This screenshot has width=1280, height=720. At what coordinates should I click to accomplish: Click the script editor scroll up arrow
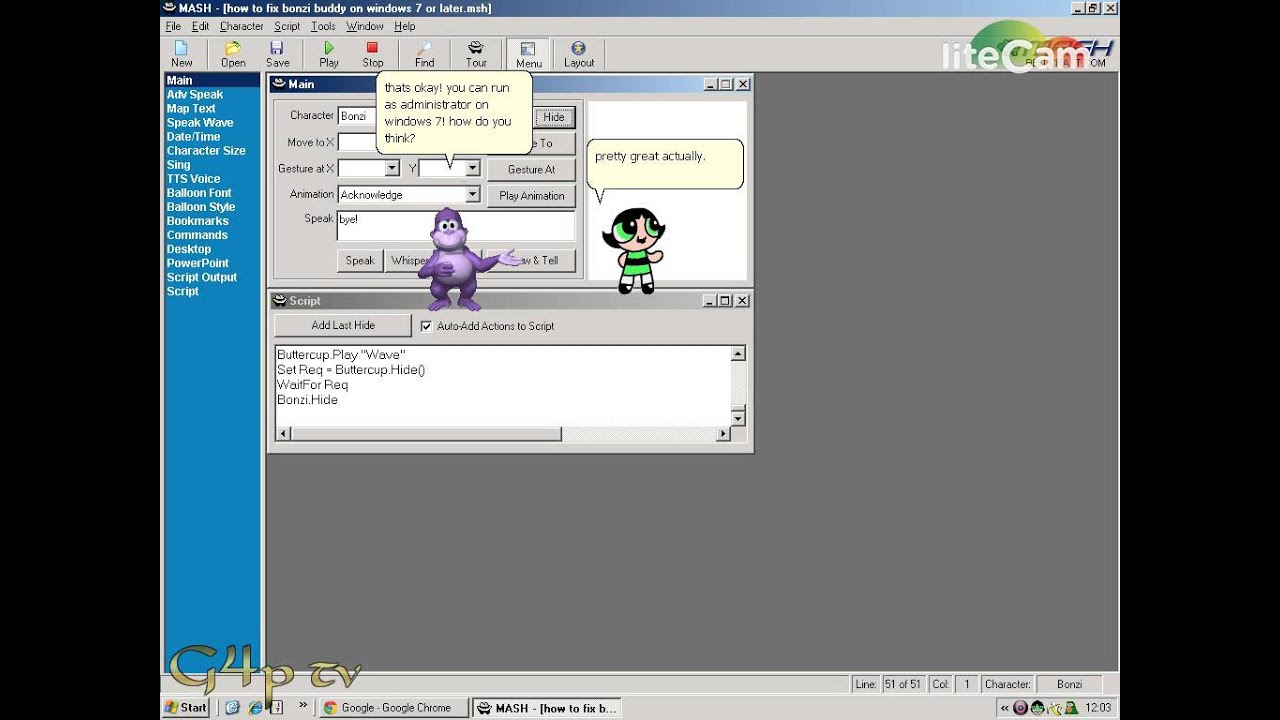click(x=738, y=353)
